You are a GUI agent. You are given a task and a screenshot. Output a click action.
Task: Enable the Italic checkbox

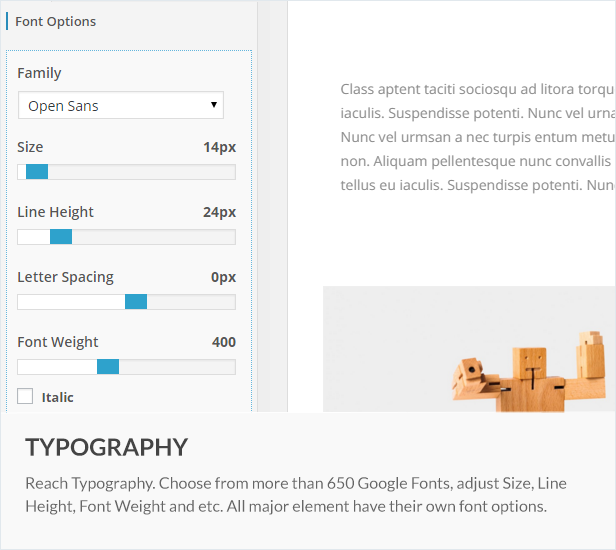point(25,396)
